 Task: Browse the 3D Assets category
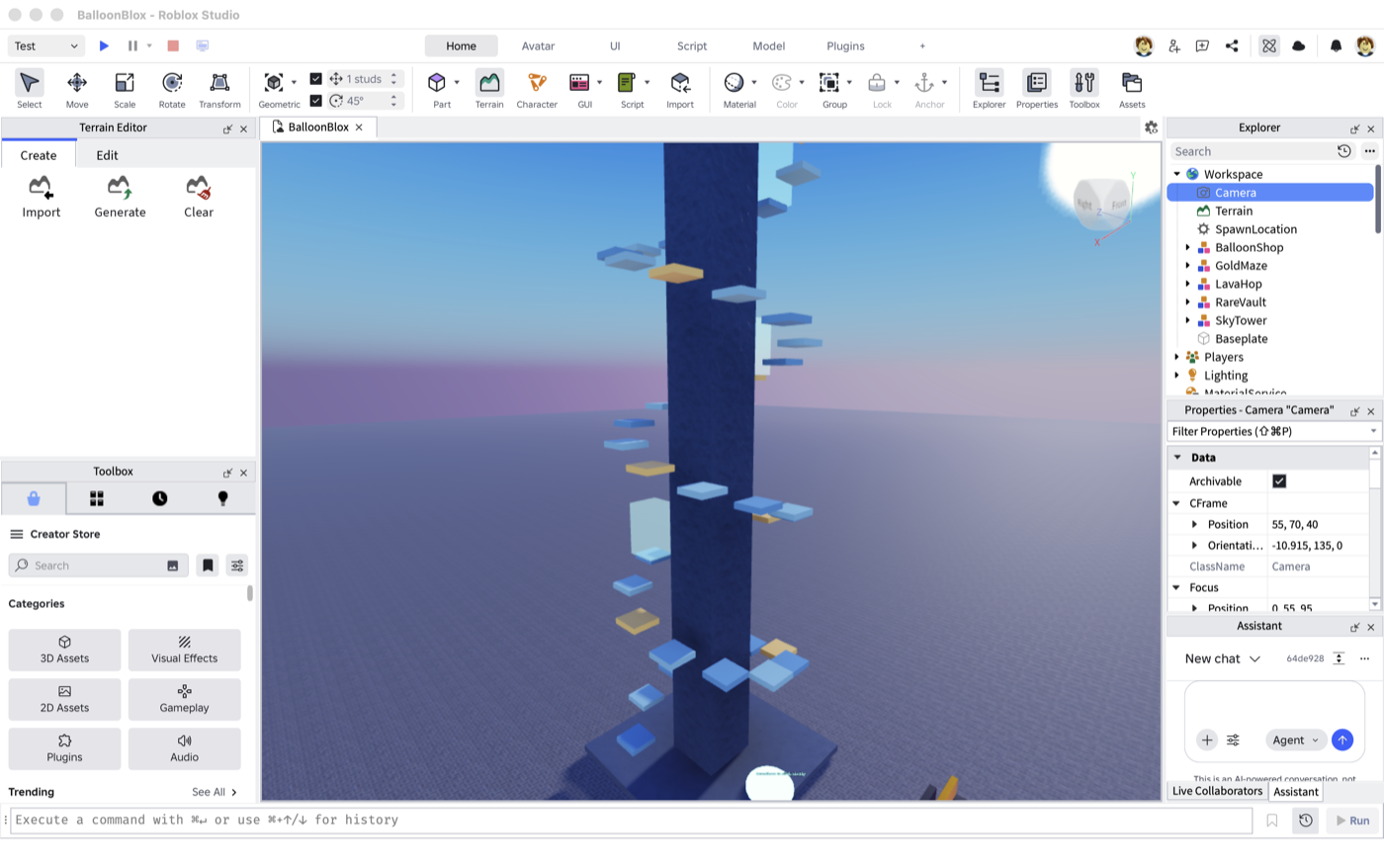pyautogui.click(x=64, y=650)
